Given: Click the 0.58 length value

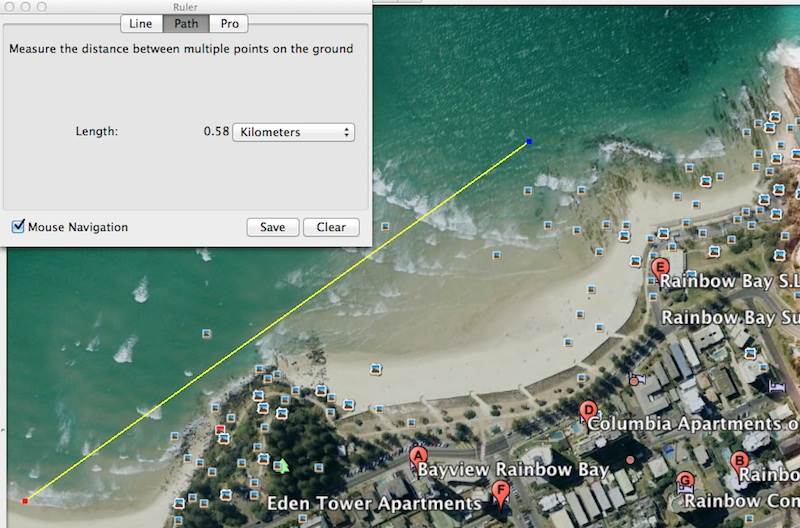Looking at the screenshot, I should click(216, 132).
